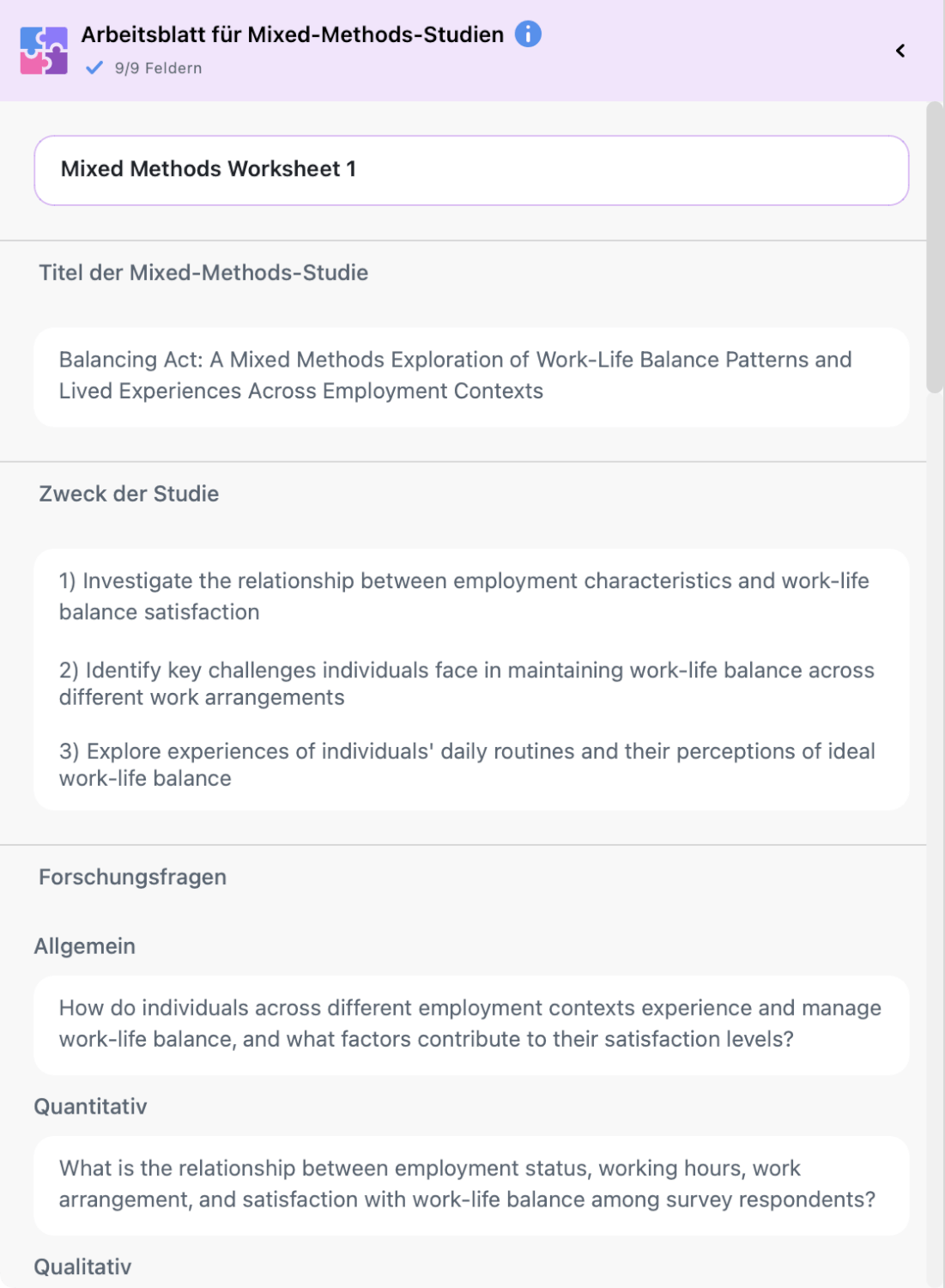Click the Balancing Act study title text box
Image resolution: width=945 pixels, height=1288 pixels.
(470, 375)
